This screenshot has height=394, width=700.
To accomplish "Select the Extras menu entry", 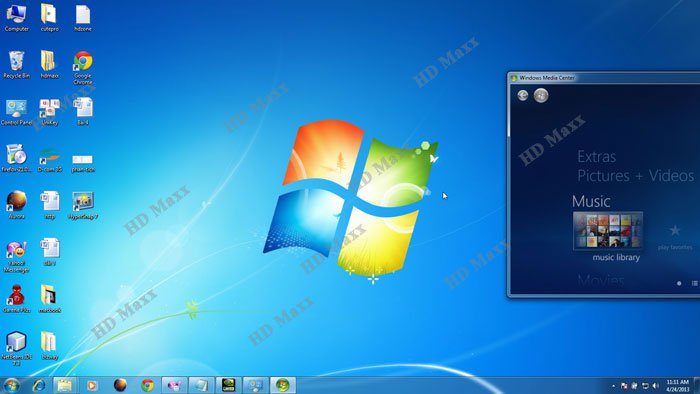I will [x=596, y=157].
